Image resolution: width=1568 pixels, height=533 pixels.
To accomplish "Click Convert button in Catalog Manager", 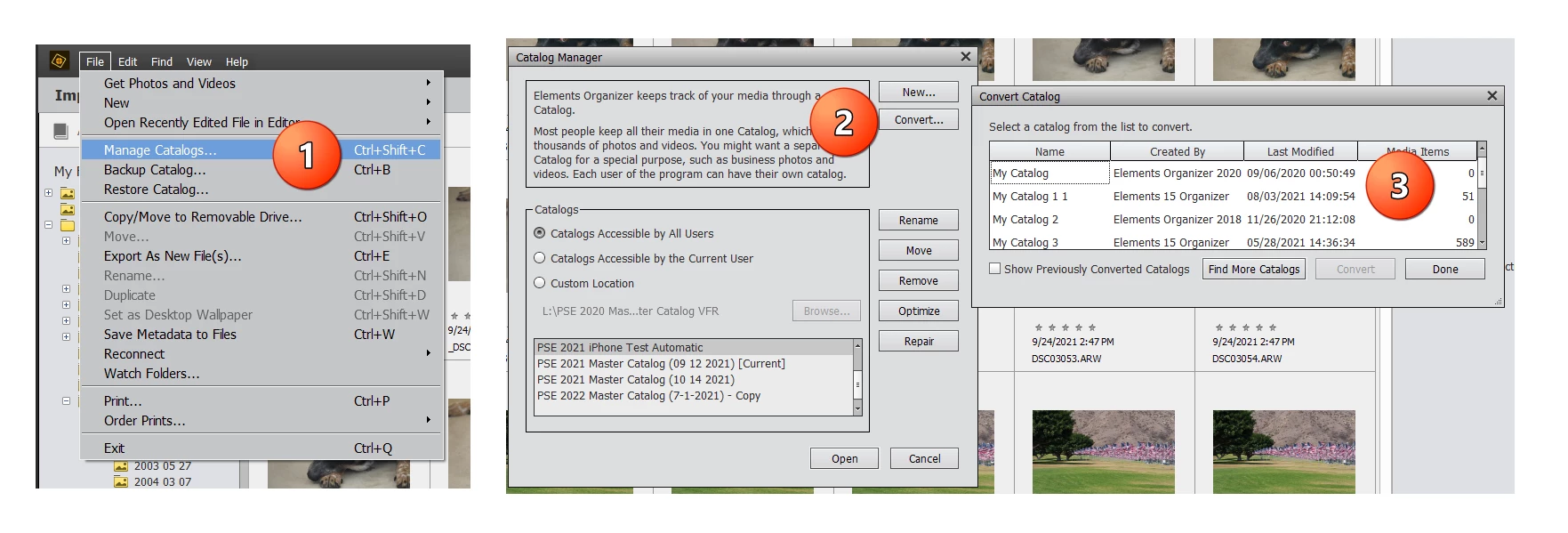I will tap(919, 119).
